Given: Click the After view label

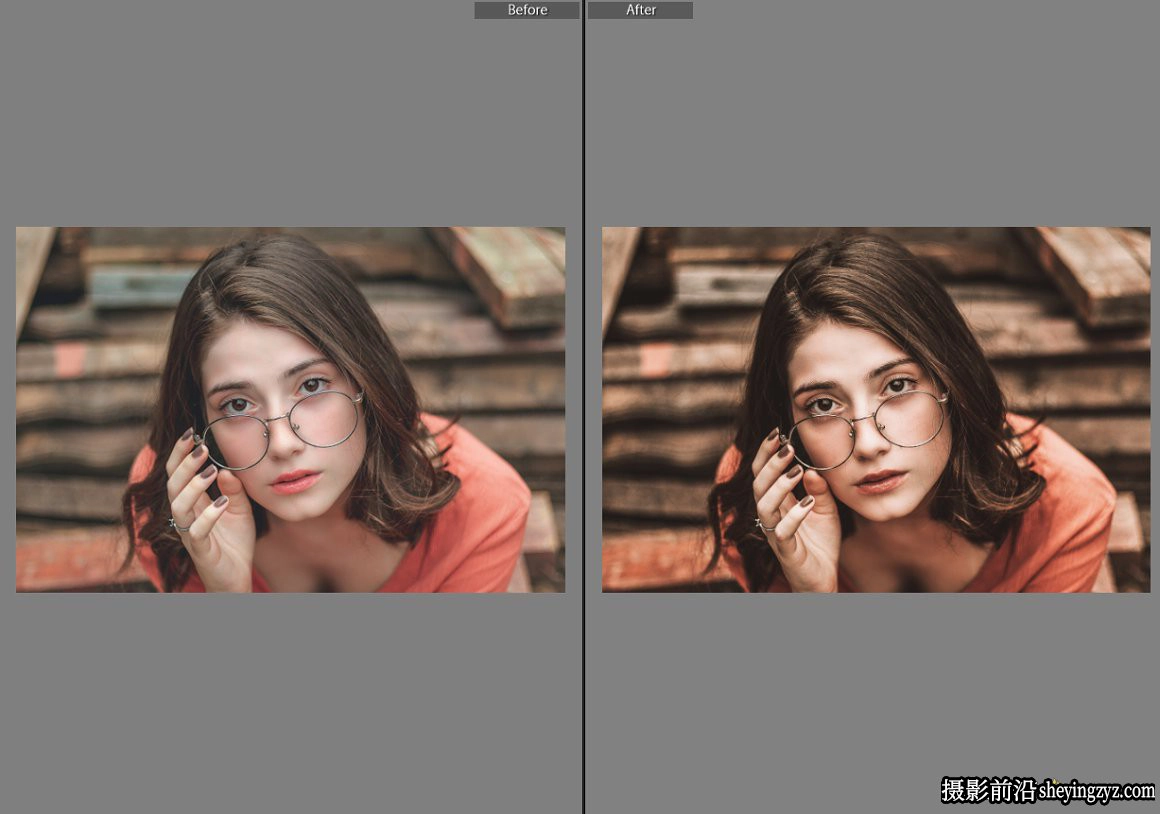Looking at the screenshot, I should (641, 10).
